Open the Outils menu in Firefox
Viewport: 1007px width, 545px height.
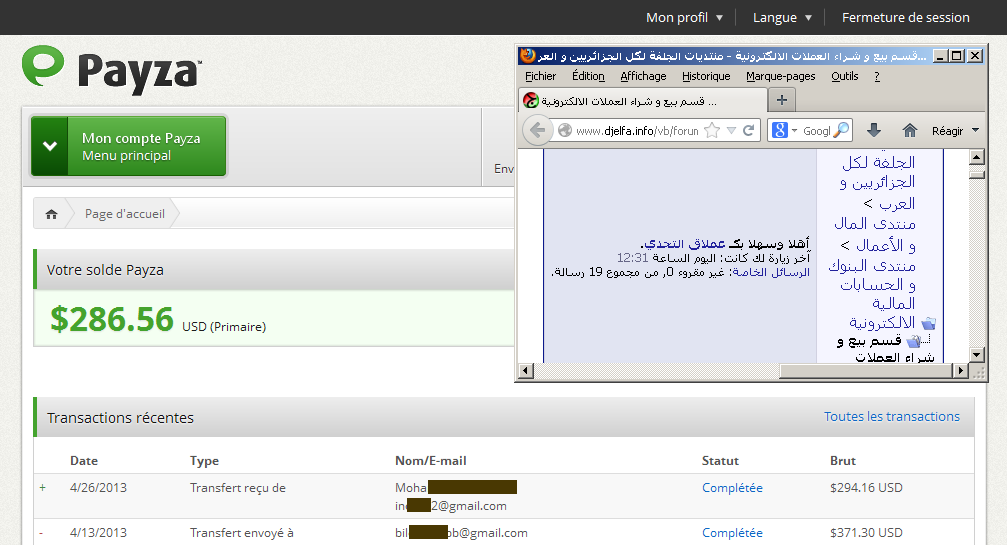[x=845, y=76]
